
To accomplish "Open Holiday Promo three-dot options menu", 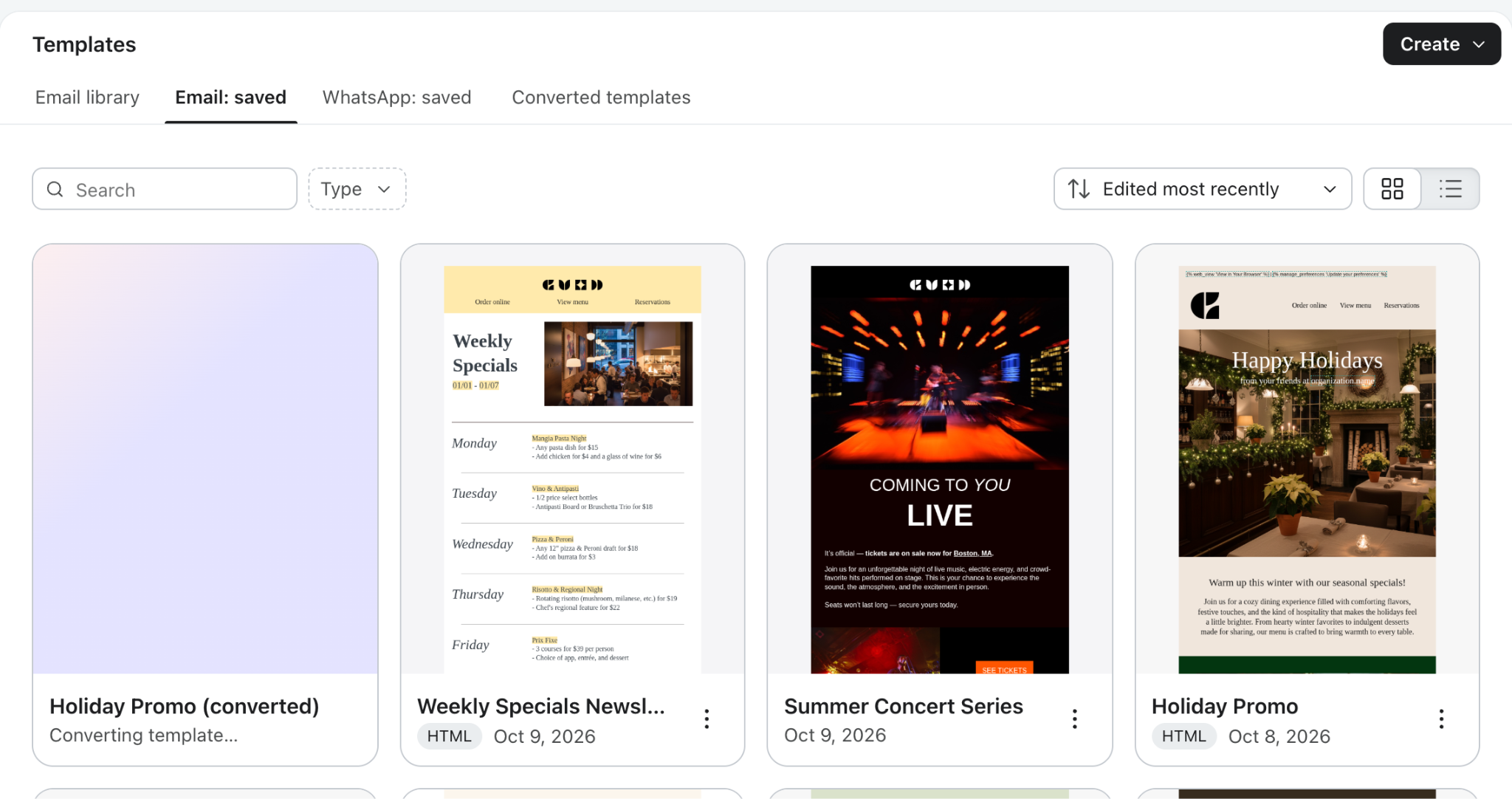I will 1441,719.
